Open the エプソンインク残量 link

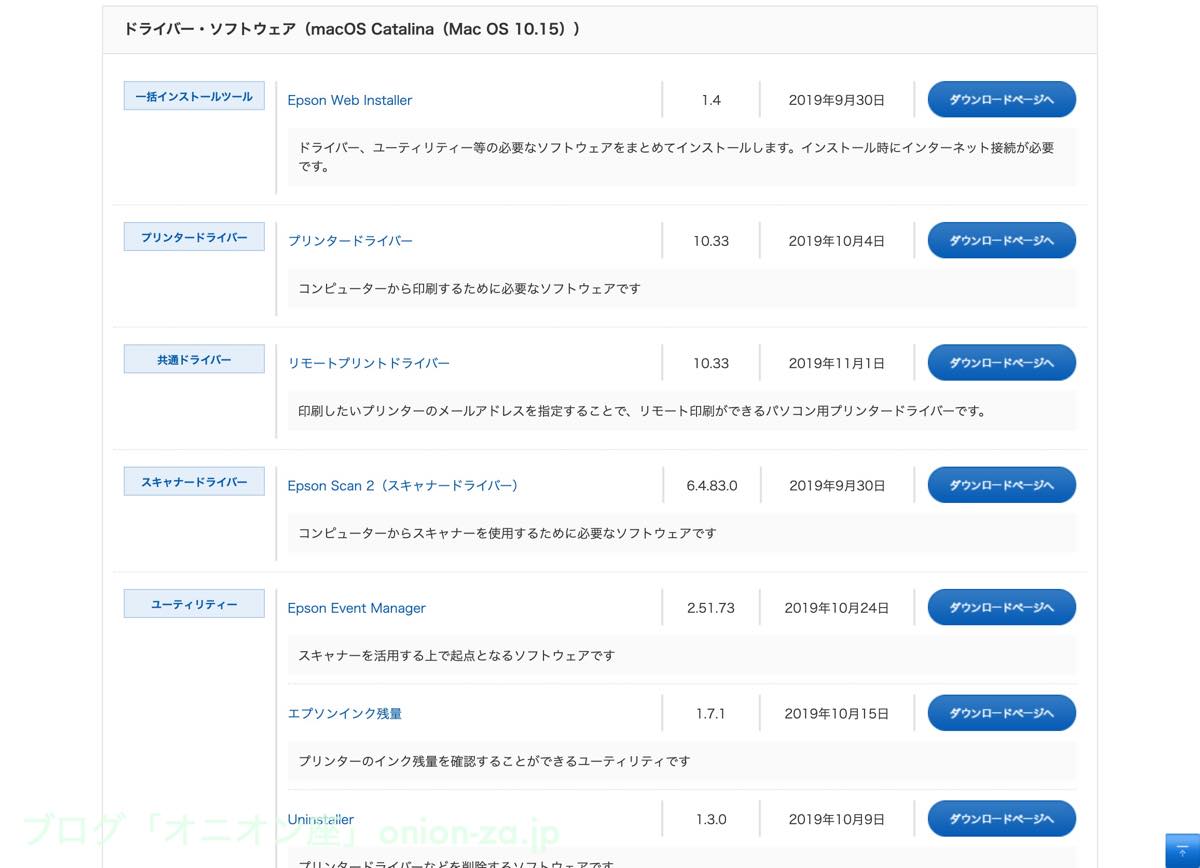coord(344,713)
